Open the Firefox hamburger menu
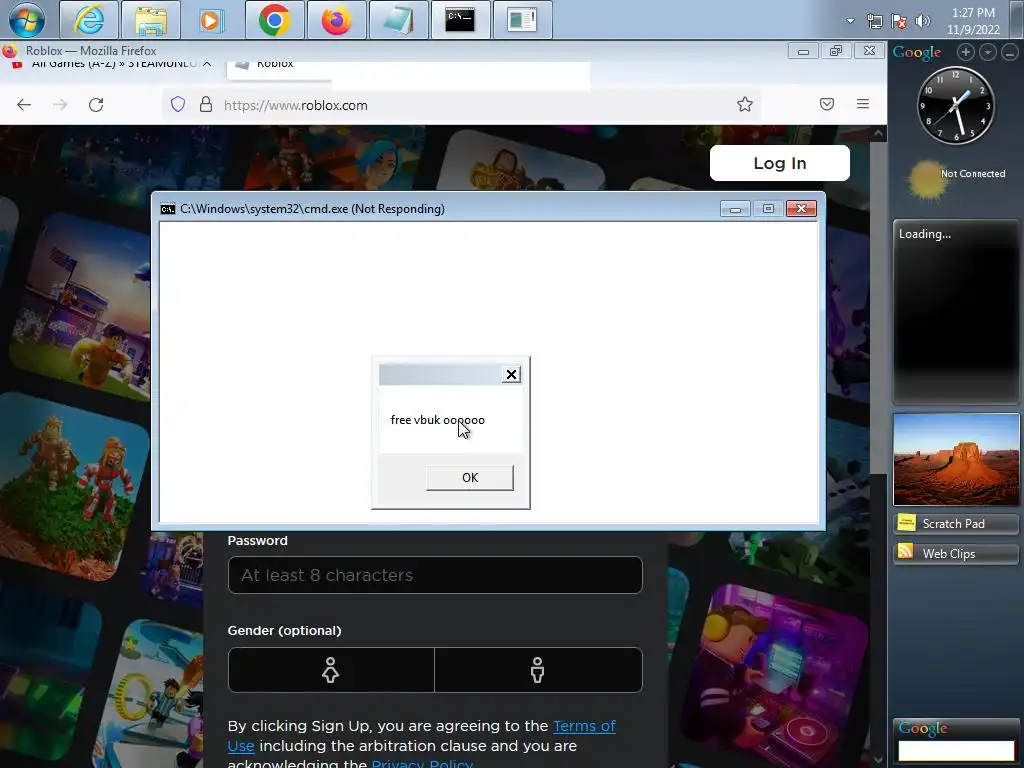This screenshot has width=1024, height=768. [863, 104]
